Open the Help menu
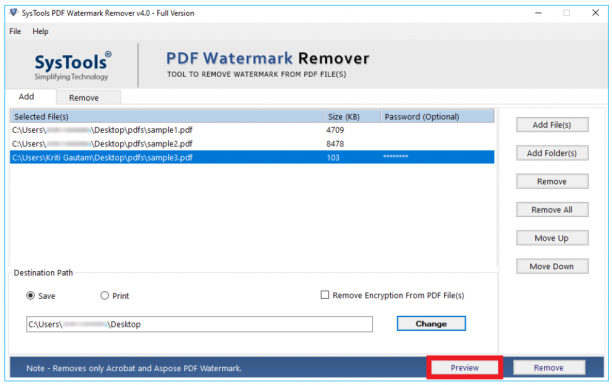Image resolution: width=612 pixels, height=385 pixels. click(x=40, y=31)
